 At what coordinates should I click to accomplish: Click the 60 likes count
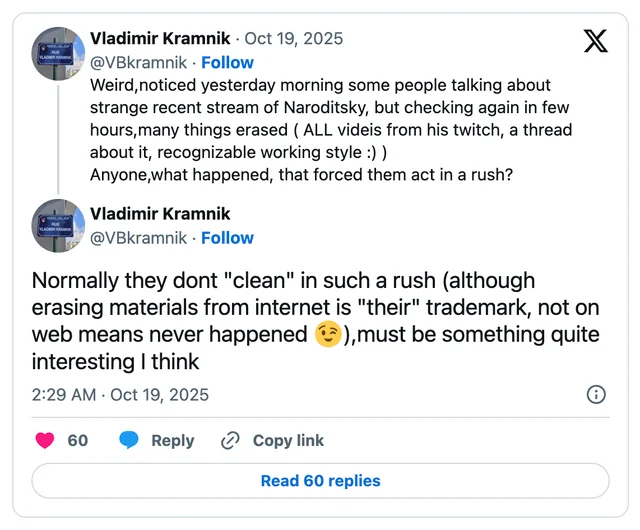[78, 441]
